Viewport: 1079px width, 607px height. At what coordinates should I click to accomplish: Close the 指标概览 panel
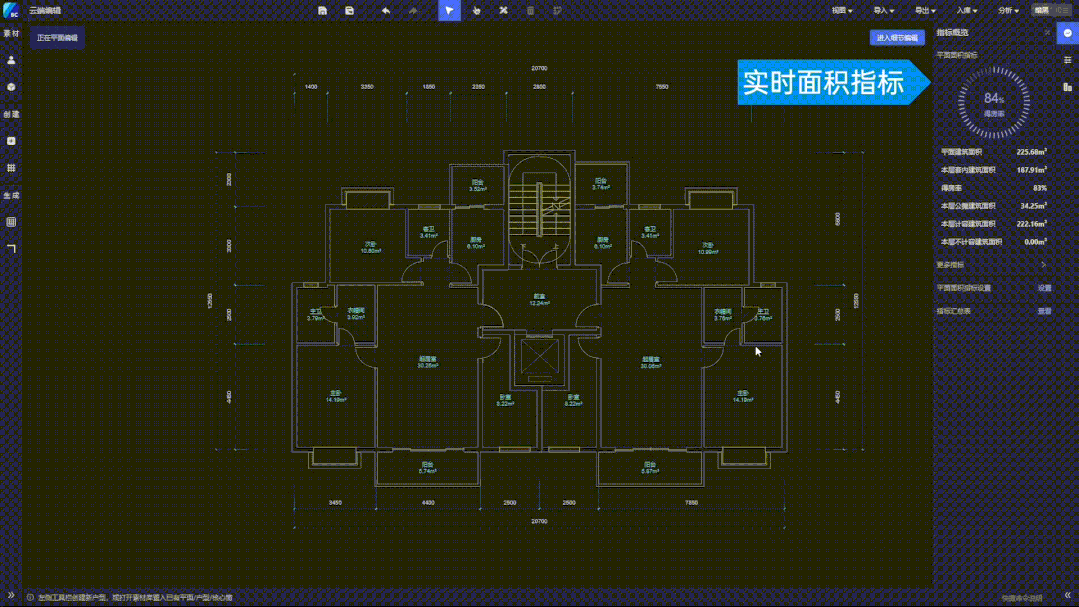click(1047, 33)
